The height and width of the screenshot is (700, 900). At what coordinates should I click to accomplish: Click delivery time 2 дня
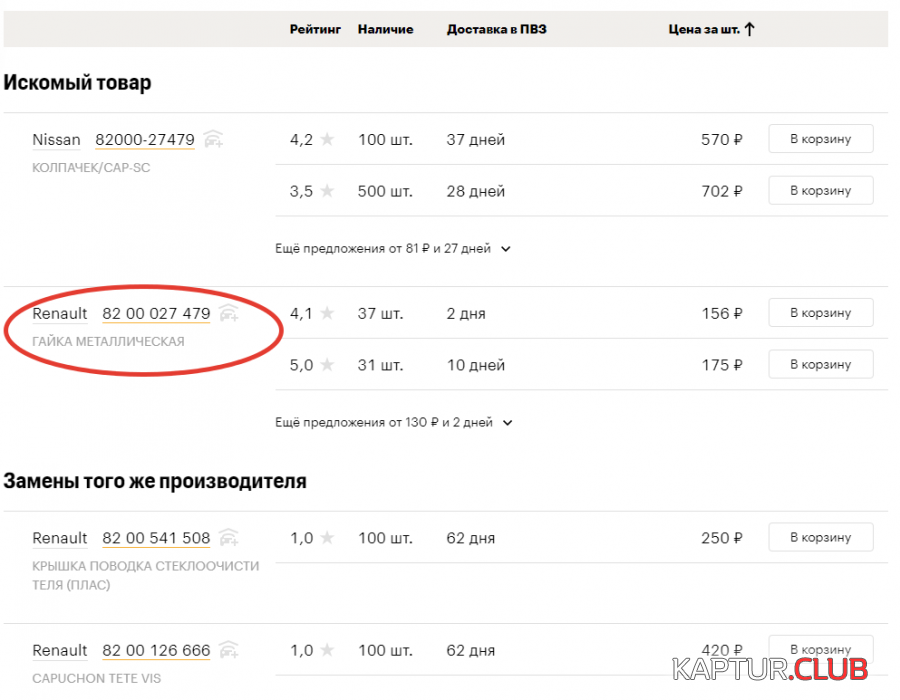[x=466, y=313]
